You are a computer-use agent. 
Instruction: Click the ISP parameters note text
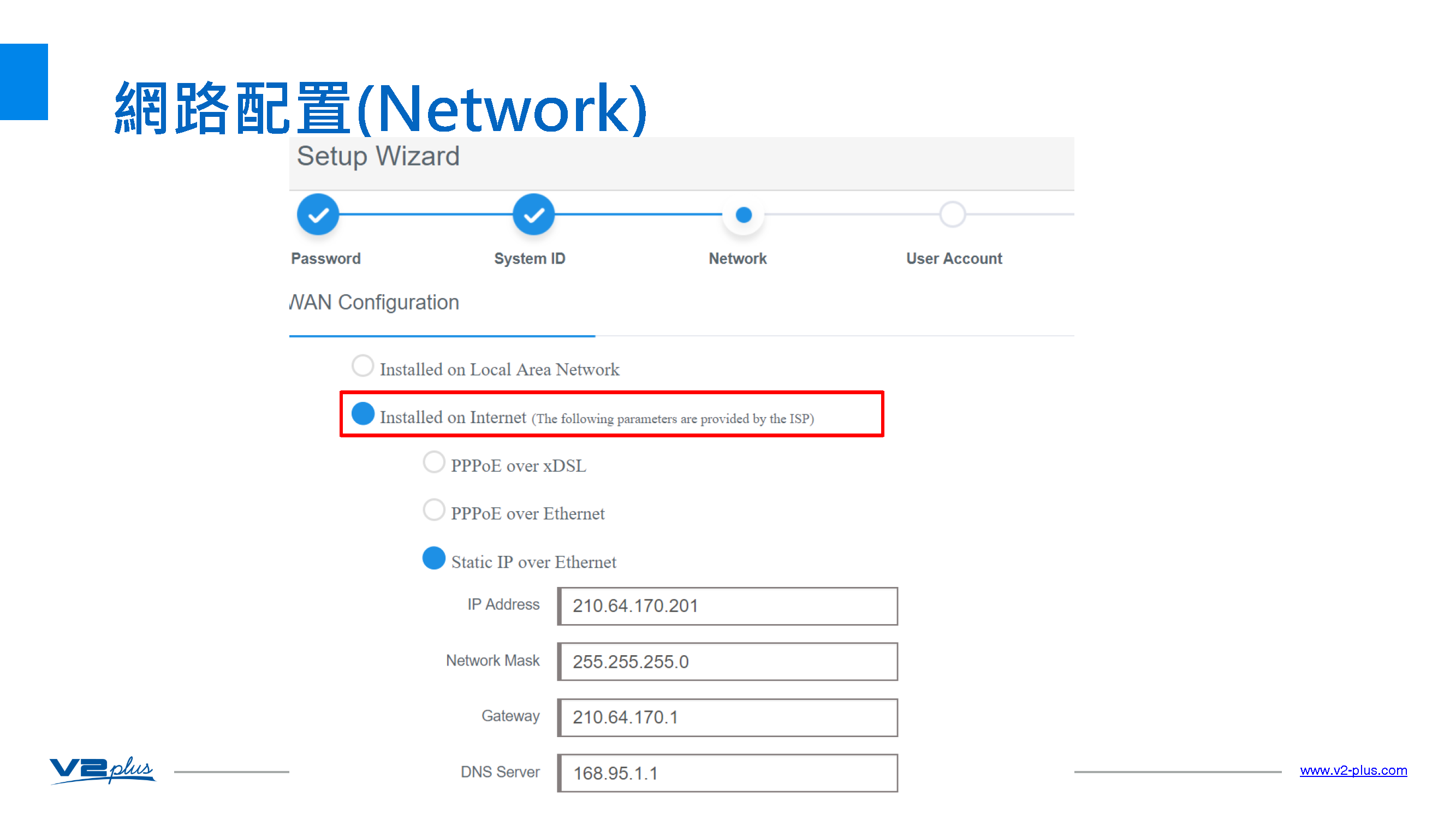[x=673, y=419]
